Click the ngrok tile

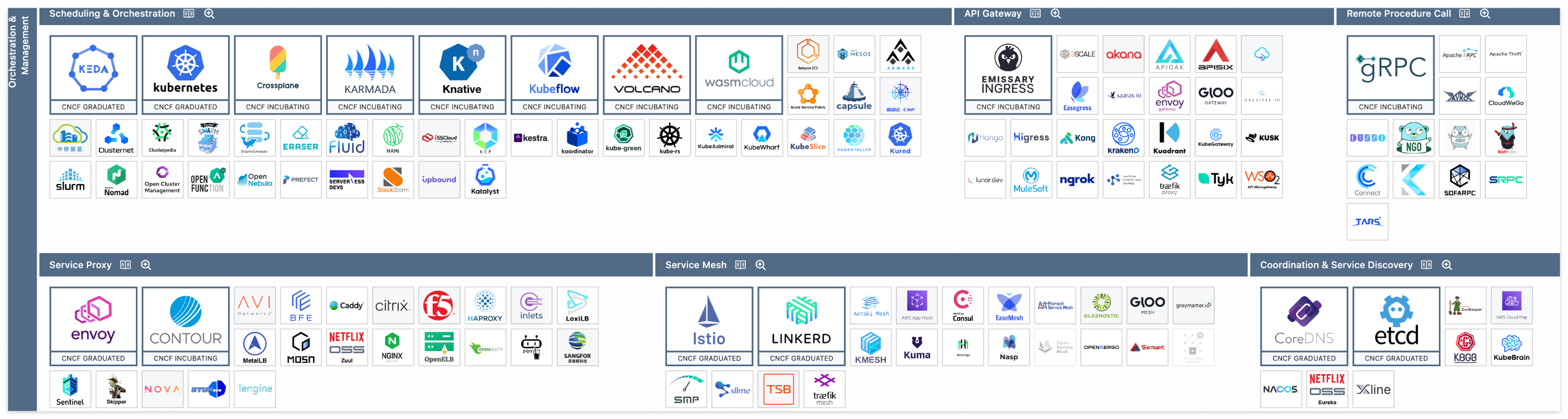(x=1077, y=180)
